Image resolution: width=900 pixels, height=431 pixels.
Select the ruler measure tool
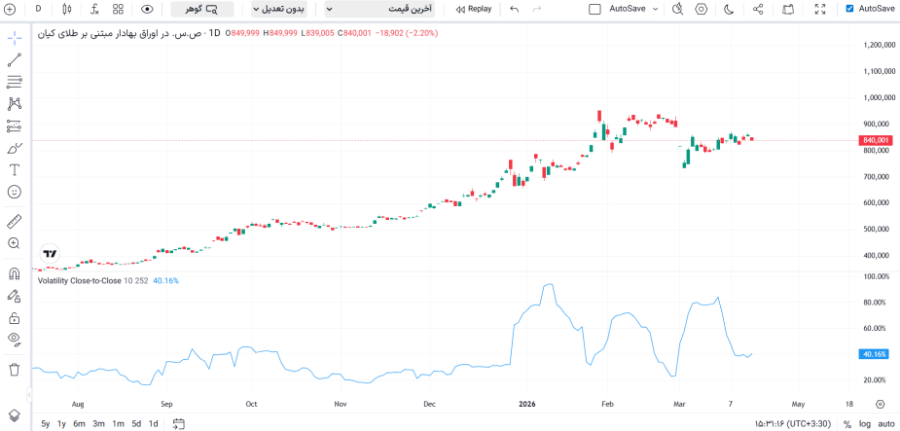coord(14,221)
